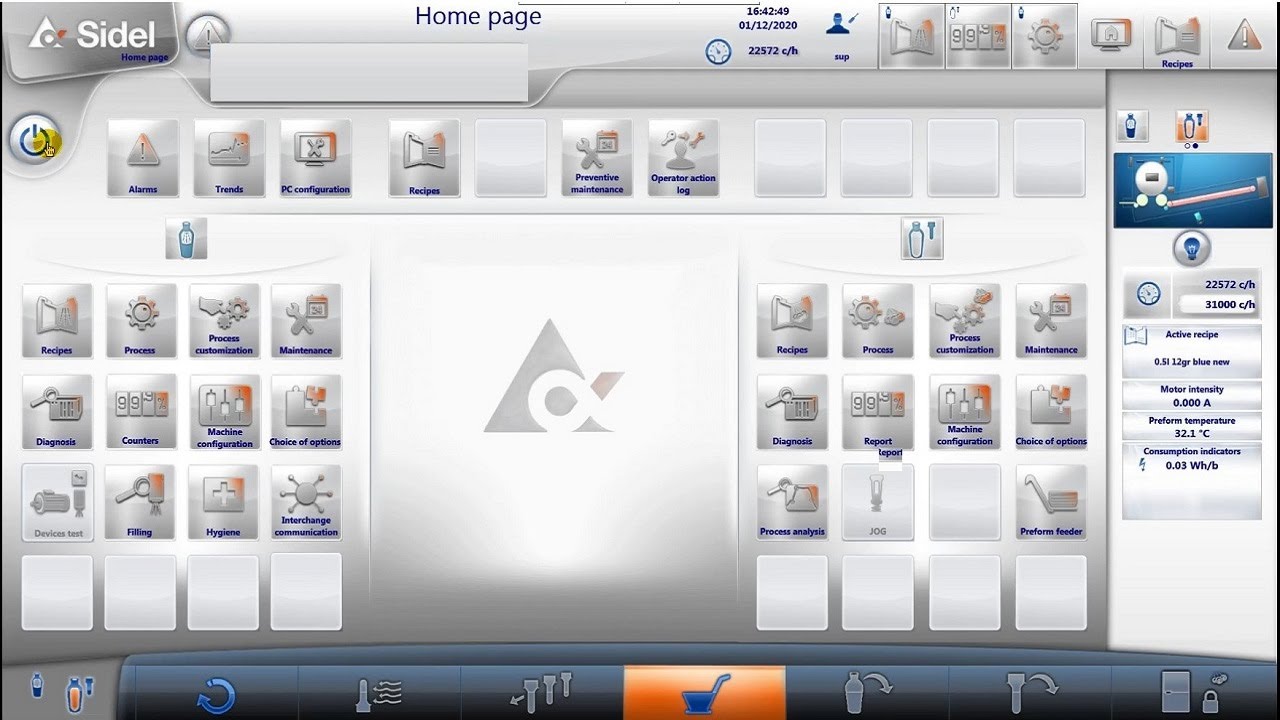Open Recipes tile next to Preventive maintenance
The height and width of the screenshot is (720, 1280).
coord(424,158)
